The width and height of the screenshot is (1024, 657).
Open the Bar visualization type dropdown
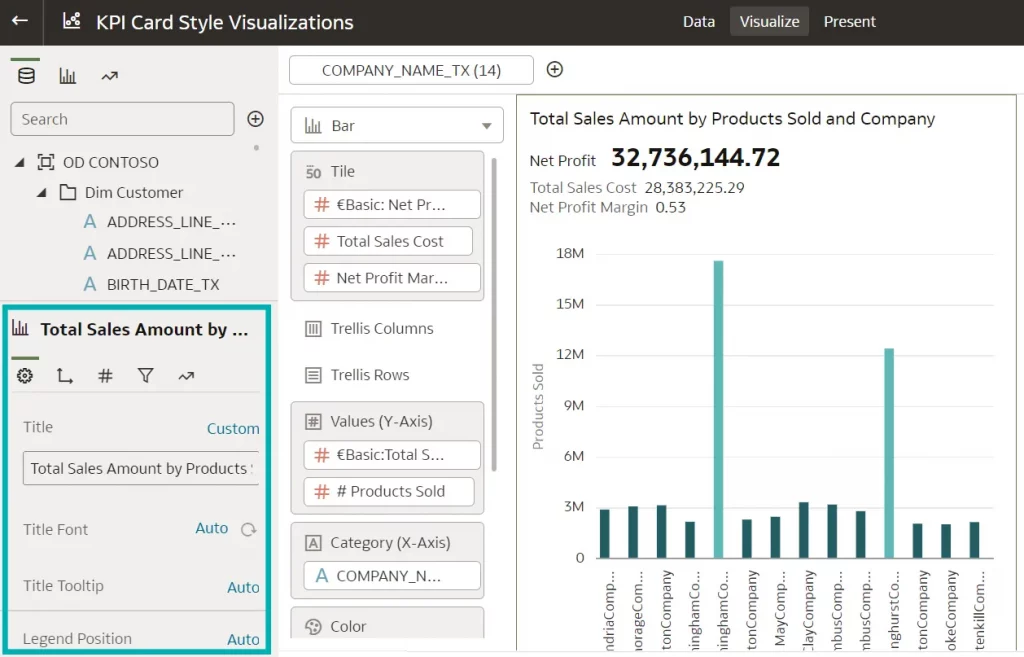point(397,126)
